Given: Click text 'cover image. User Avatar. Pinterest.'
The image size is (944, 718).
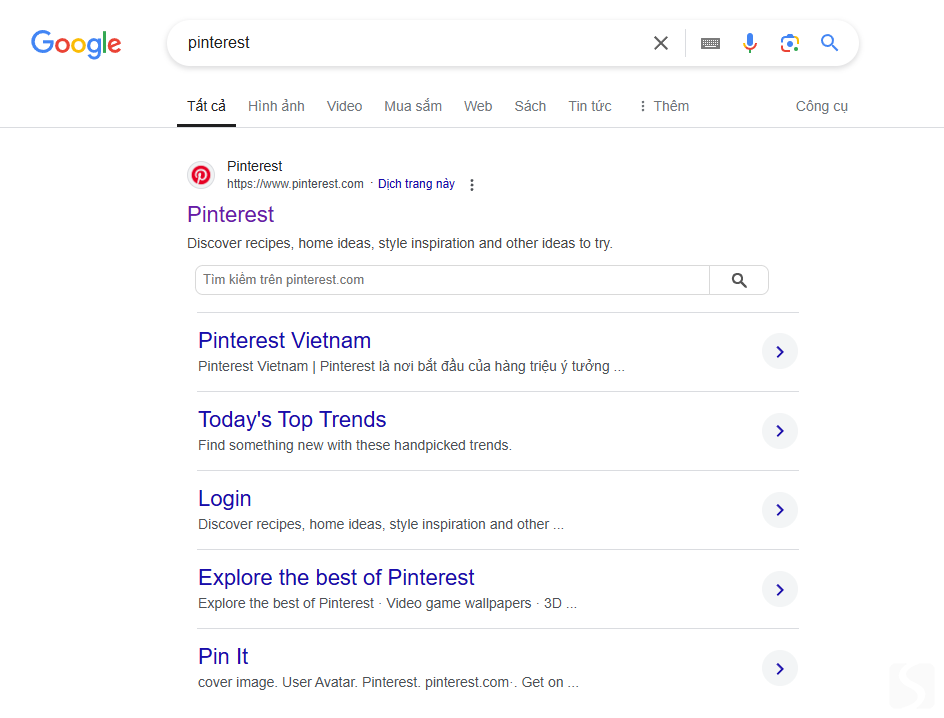Looking at the screenshot, I should [x=309, y=682].
